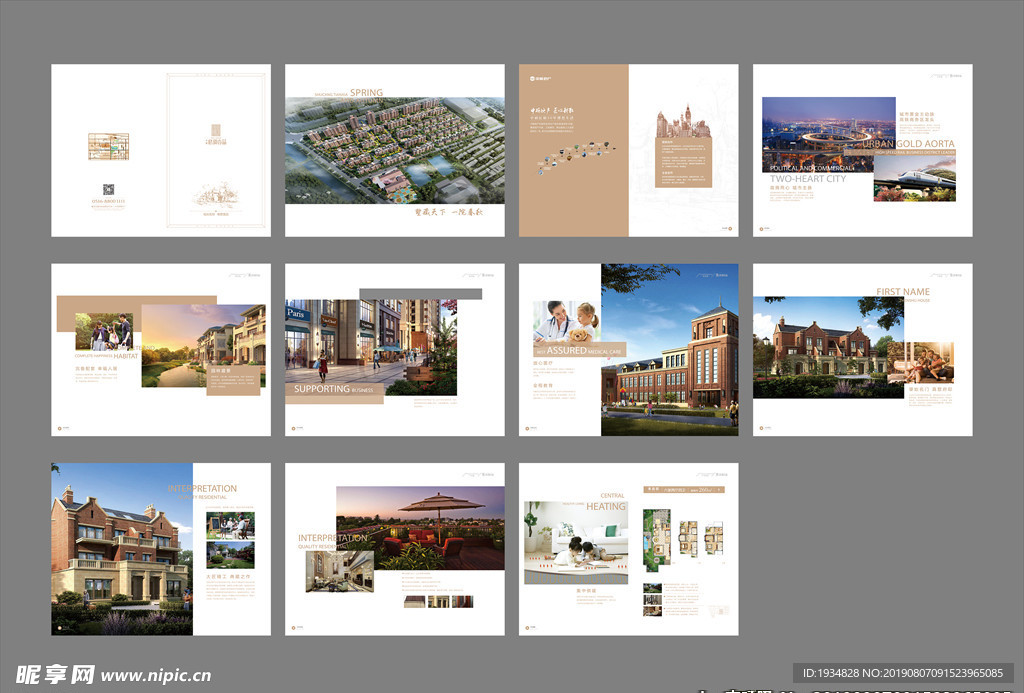Click the Supporting Business title banner

click(334, 390)
